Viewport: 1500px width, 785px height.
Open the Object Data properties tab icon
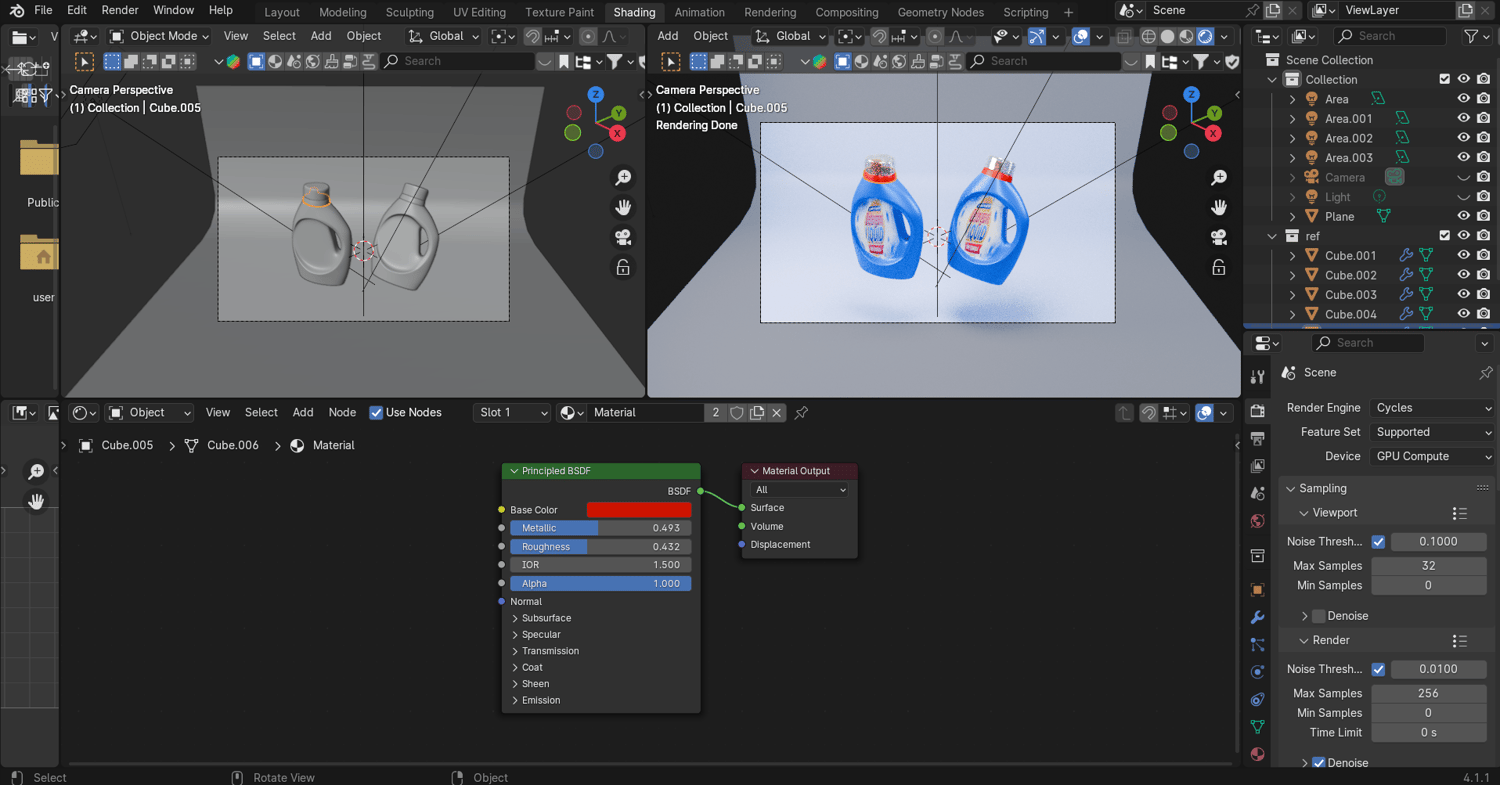pyautogui.click(x=1258, y=727)
